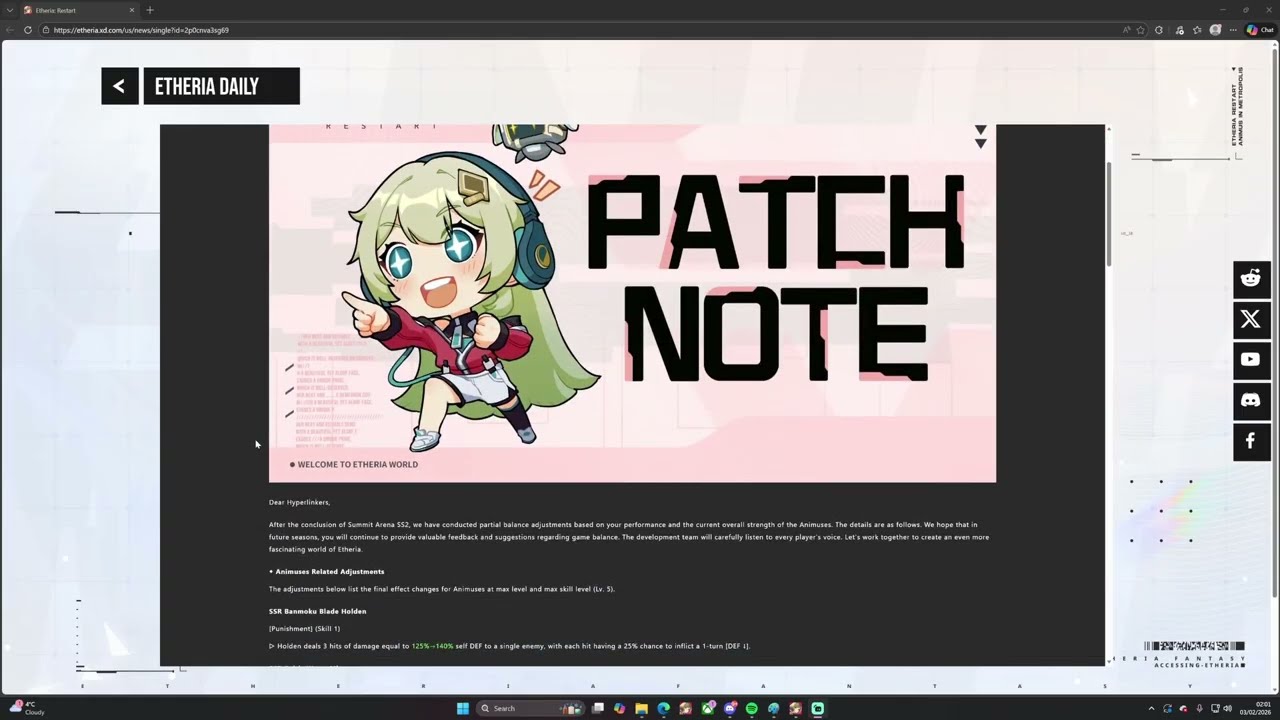
Task: Open the YouTube social link
Action: click(1251, 360)
